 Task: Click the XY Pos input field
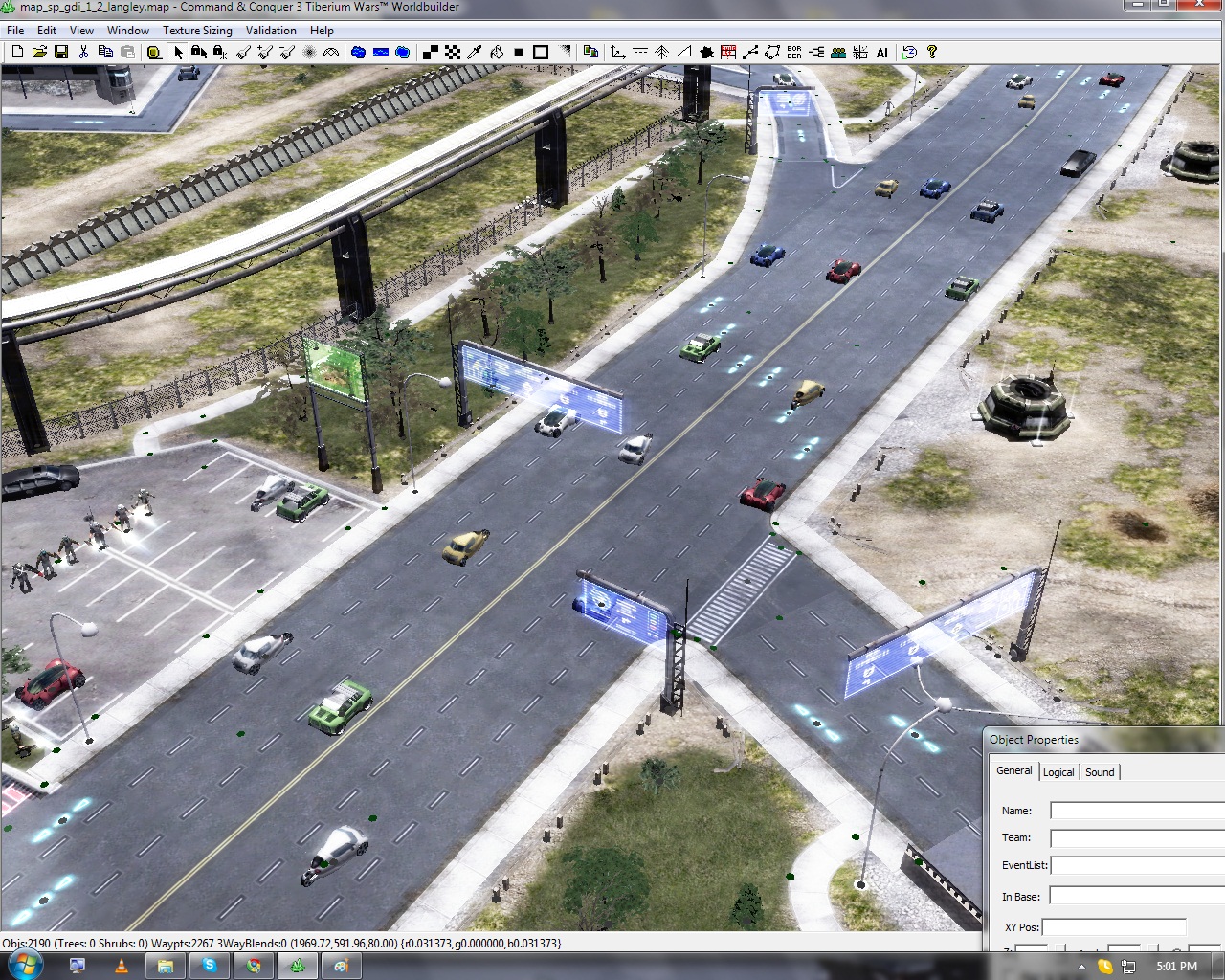click(1114, 927)
